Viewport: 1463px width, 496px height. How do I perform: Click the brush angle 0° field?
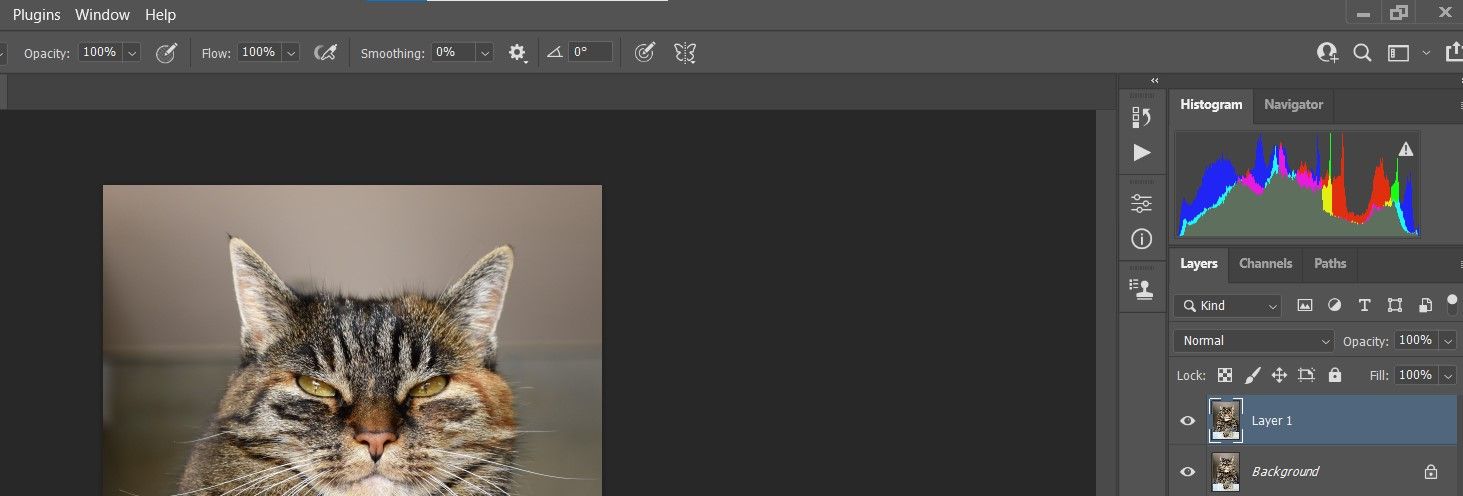point(590,53)
